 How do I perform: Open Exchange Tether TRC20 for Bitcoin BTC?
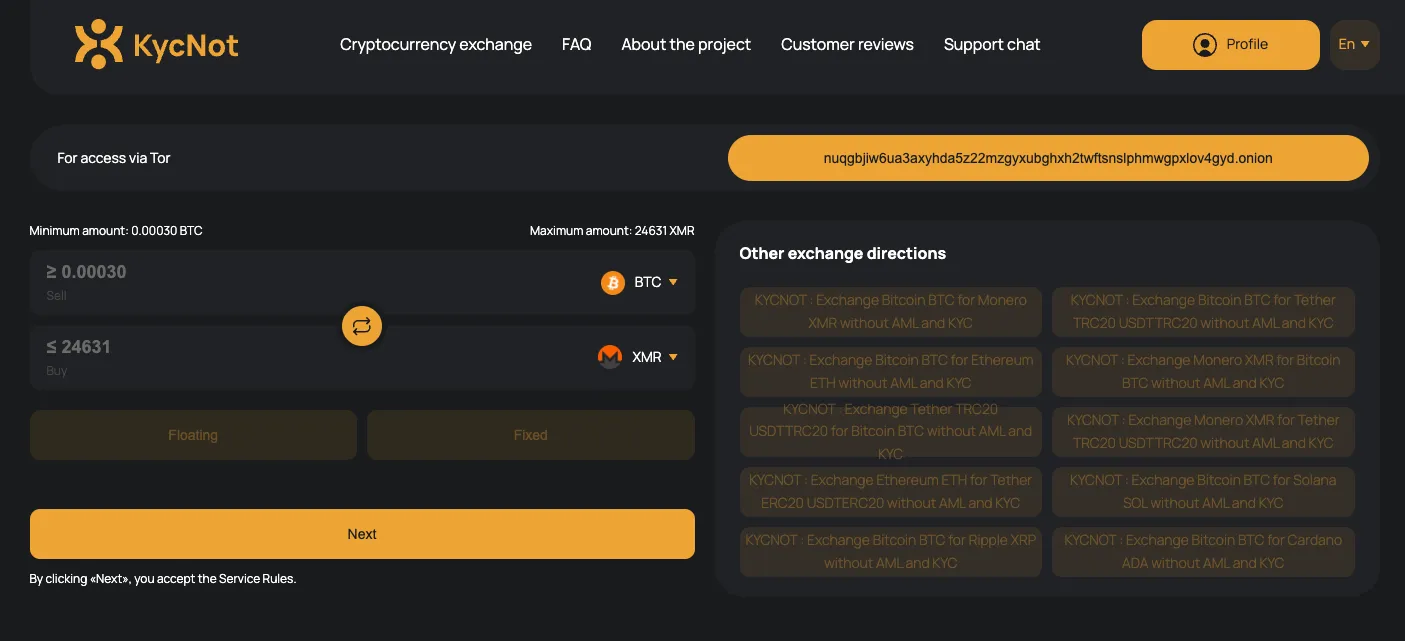click(891, 432)
